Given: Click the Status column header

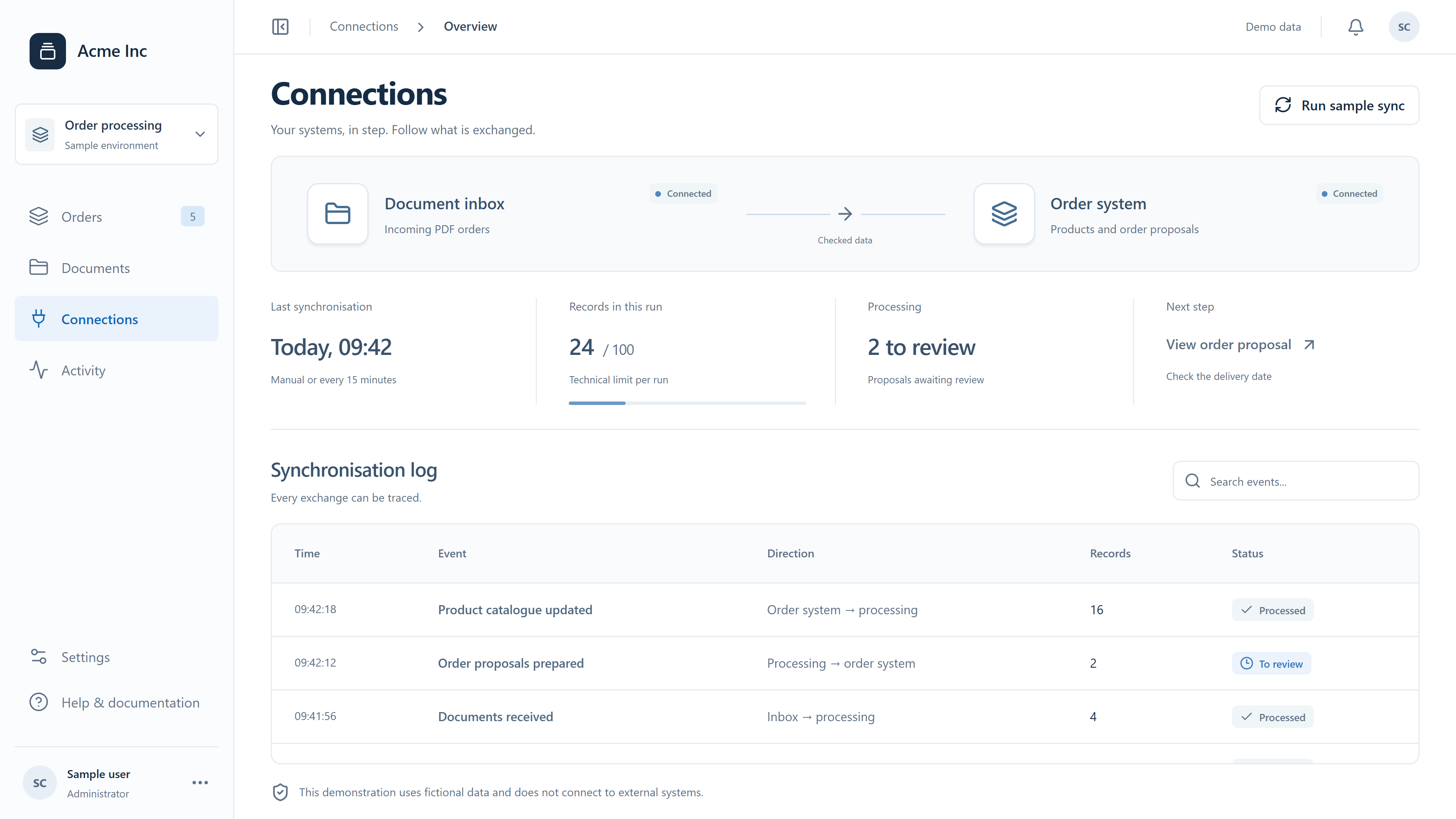Looking at the screenshot, I should pyautogui.click(x=1247, y=553).
